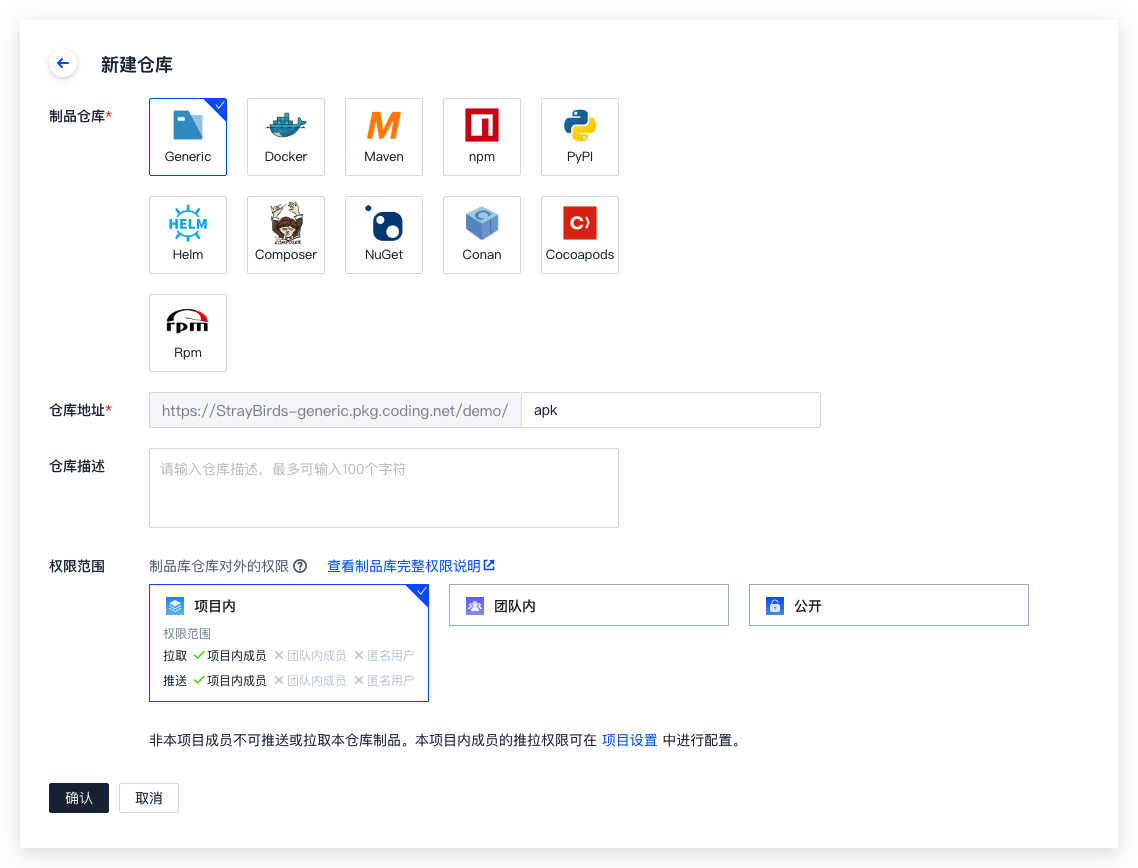
Task: Click the repository name field containing apk
Action: [x=671, y=410]
